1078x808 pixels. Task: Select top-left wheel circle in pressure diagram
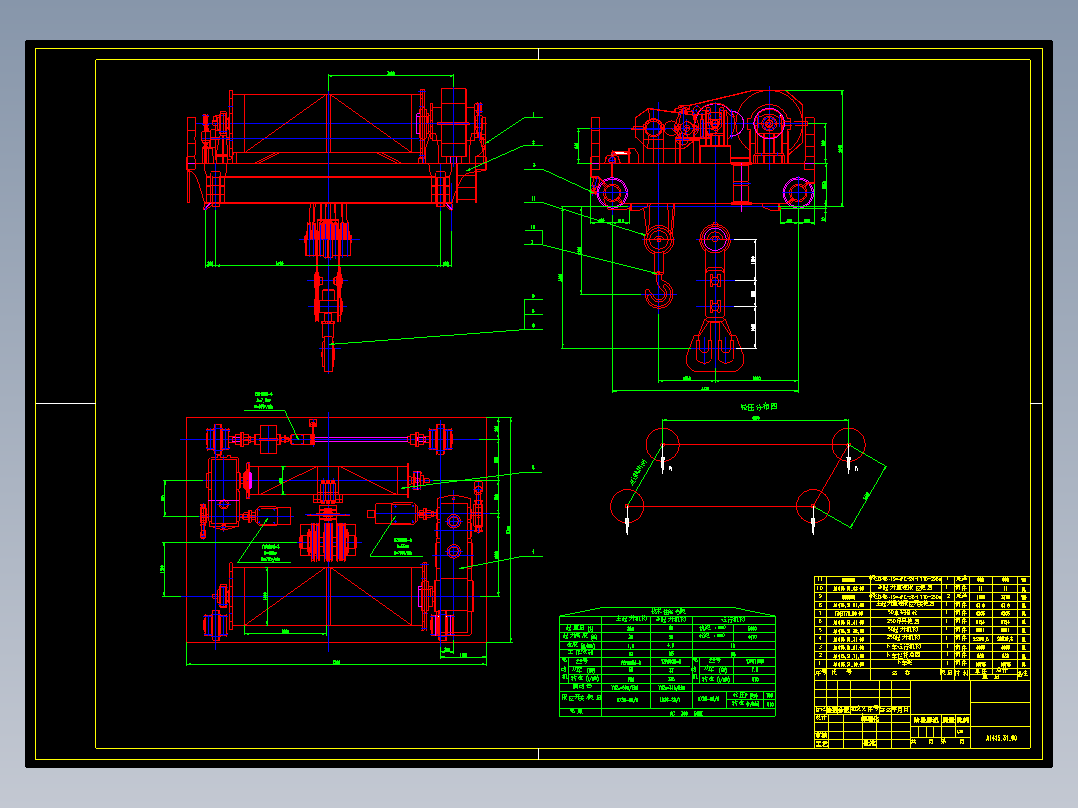click(663, 444)
